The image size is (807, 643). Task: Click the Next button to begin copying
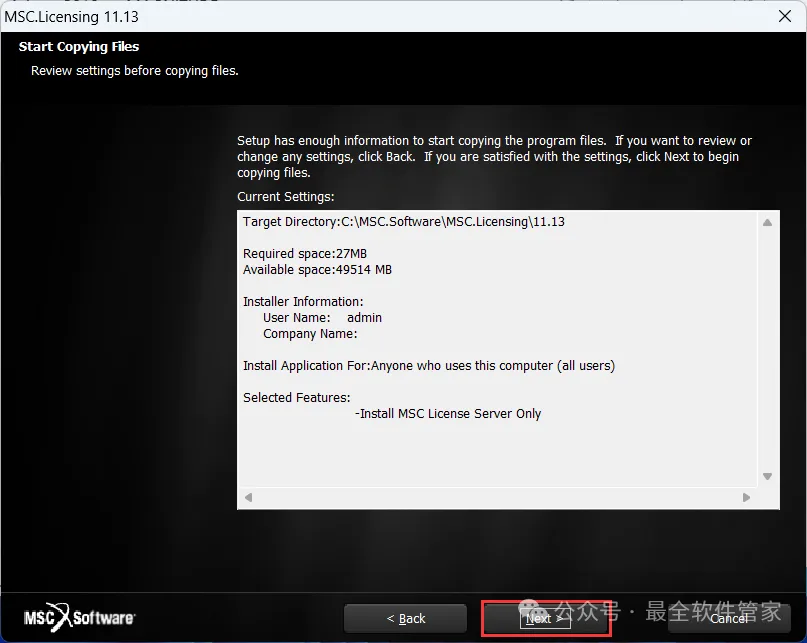pyautogui.click(x=546, y=618)
